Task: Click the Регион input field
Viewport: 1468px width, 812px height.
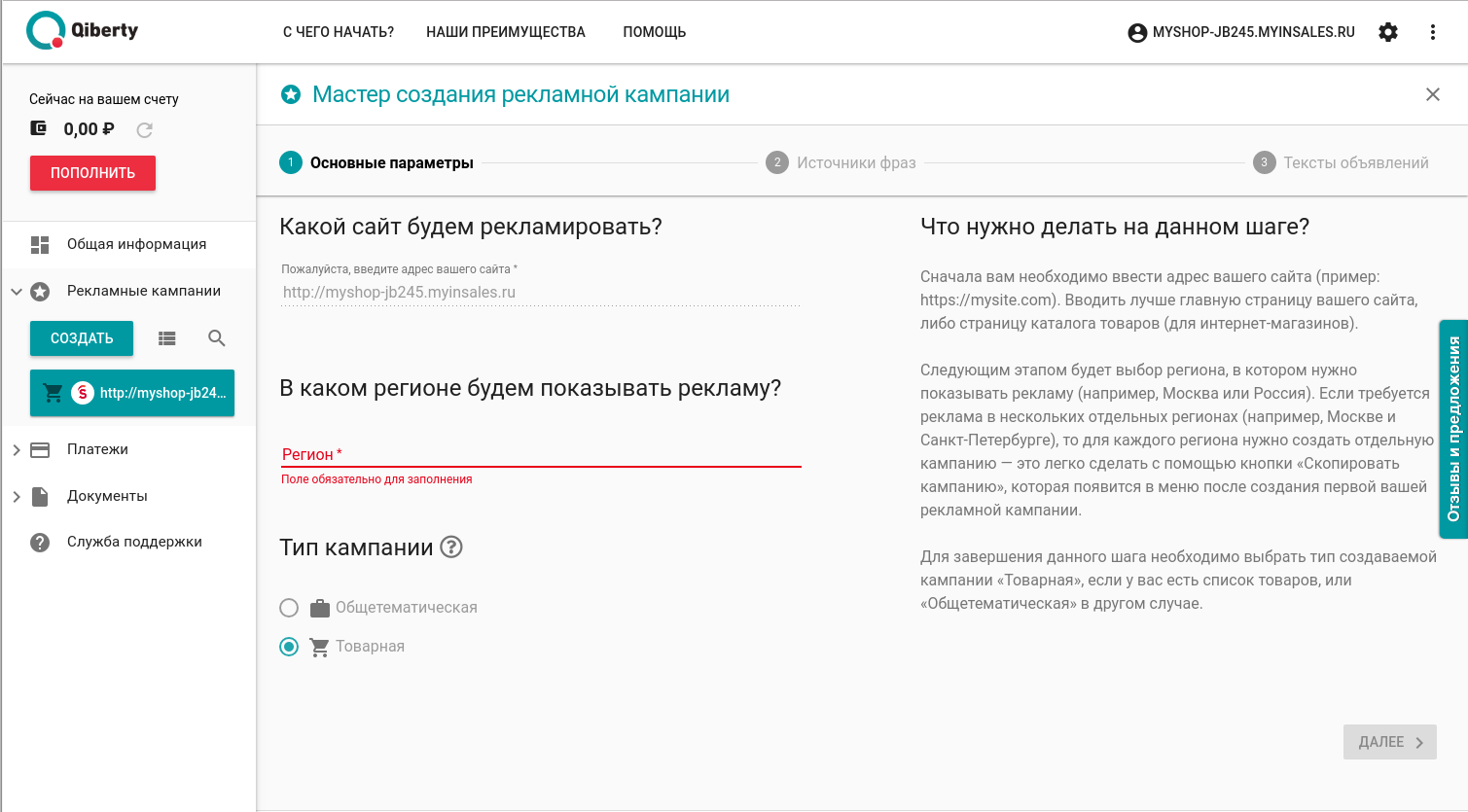Action: [x=541, y=454]
